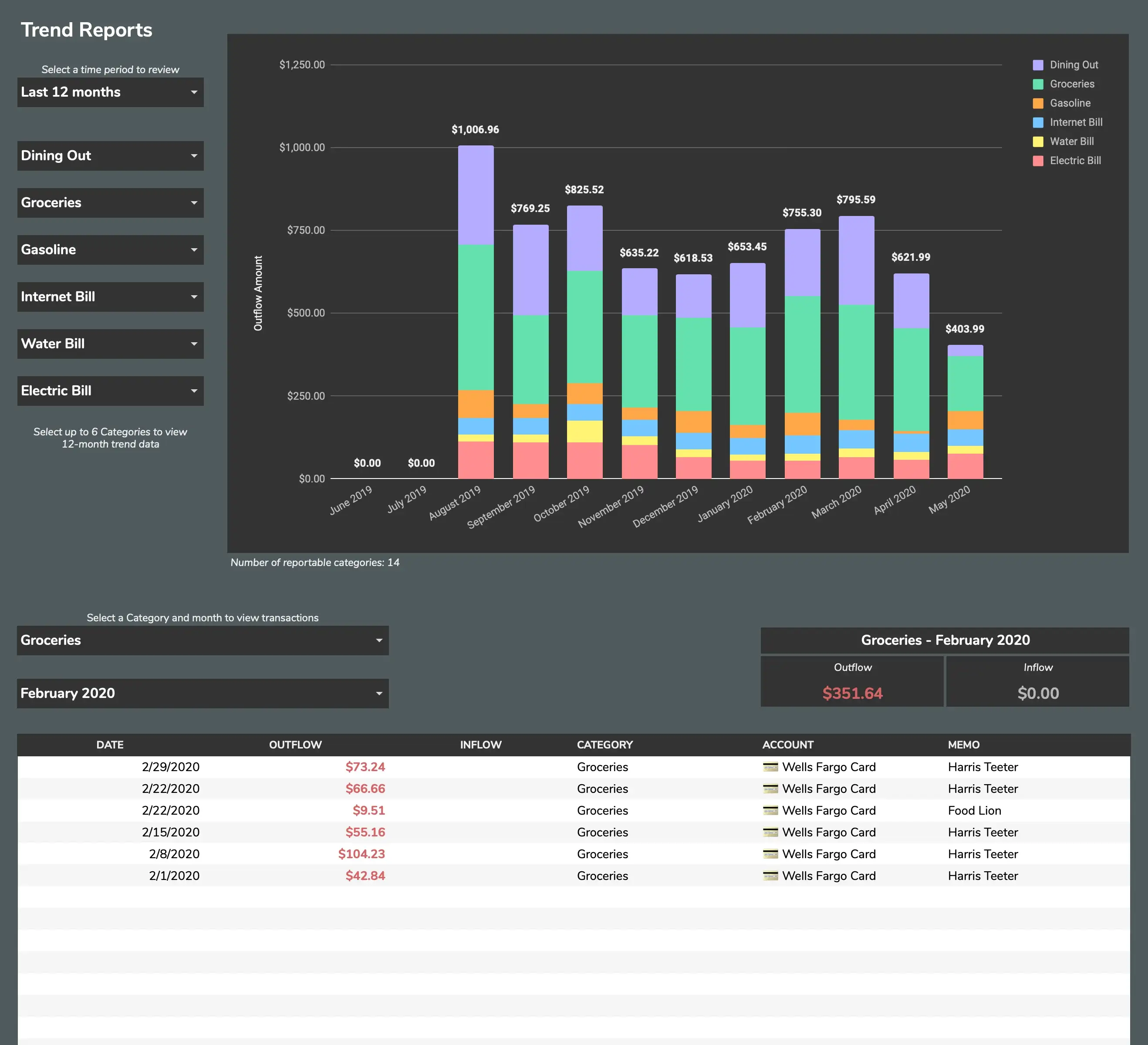Click the $9.51 outflow cell
The height and width of the screenshot is (1045, 1148).
369,810
